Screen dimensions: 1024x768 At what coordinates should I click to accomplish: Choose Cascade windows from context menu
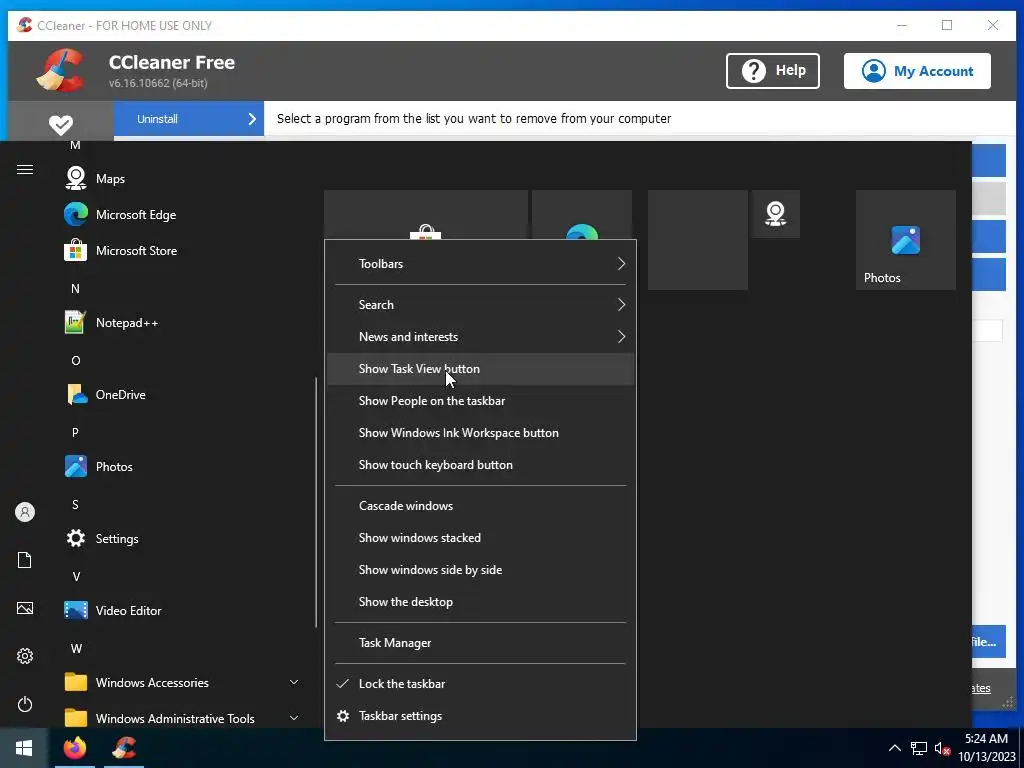click(480, 506)
